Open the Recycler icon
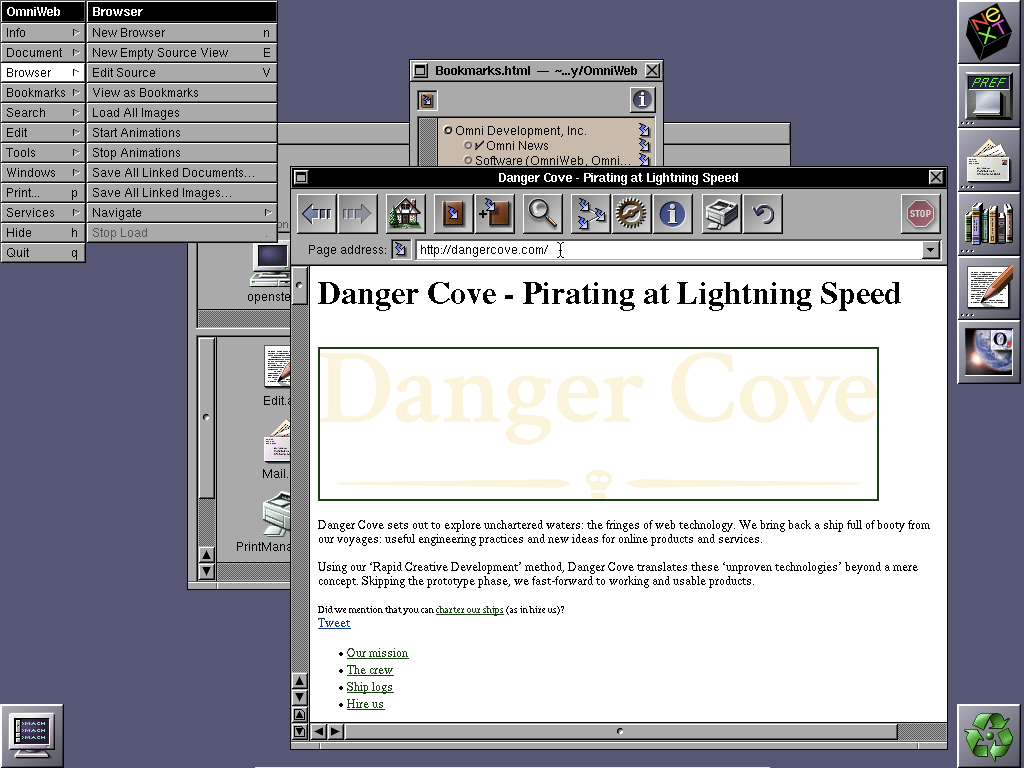The width and height of the screenshot is (1024, 768). (989, 735)
